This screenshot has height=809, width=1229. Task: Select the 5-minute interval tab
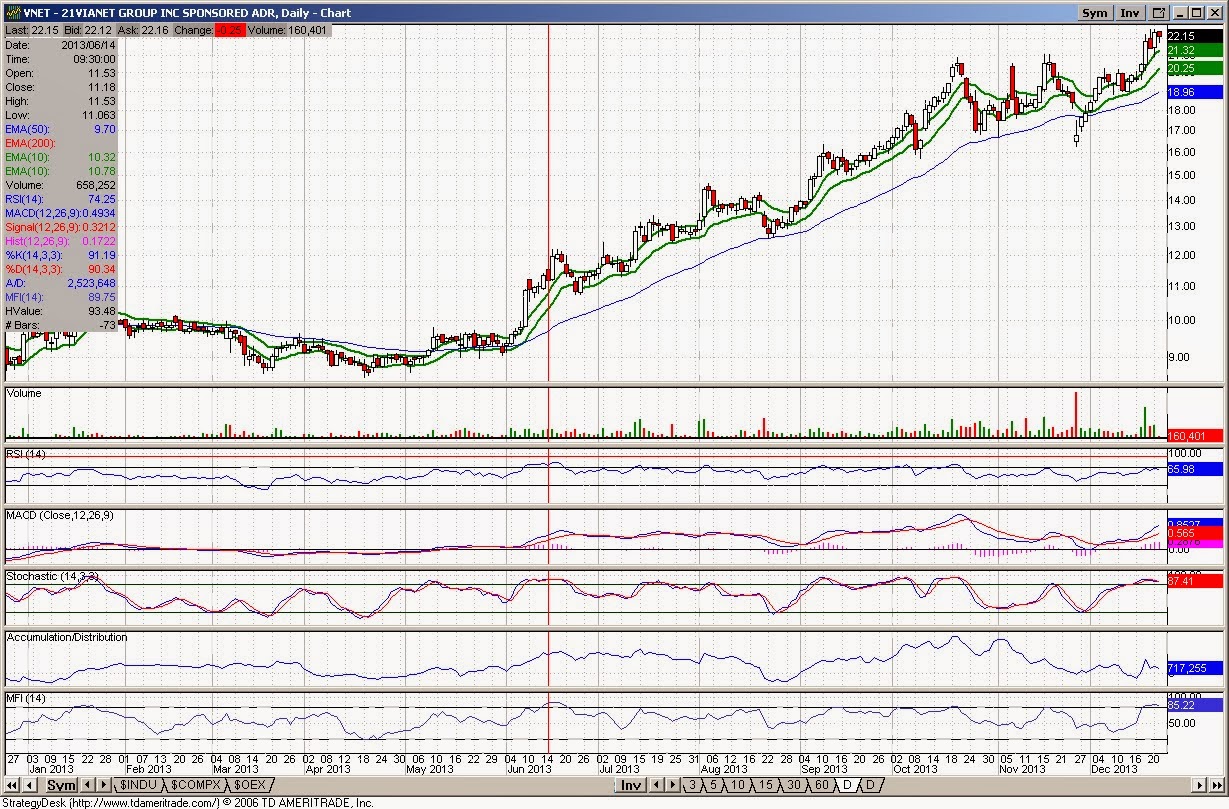714,785
